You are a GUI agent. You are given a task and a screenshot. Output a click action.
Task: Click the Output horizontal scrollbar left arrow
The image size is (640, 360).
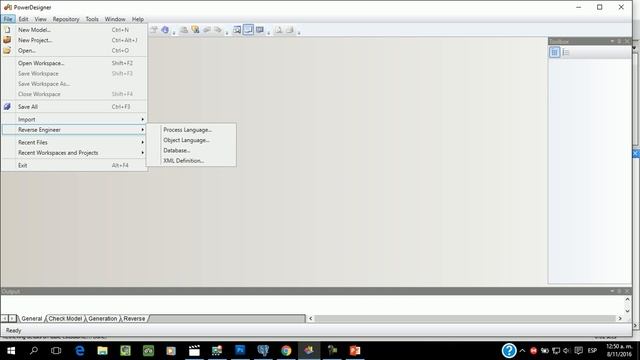pyautogui.click(x=311, y=318)
